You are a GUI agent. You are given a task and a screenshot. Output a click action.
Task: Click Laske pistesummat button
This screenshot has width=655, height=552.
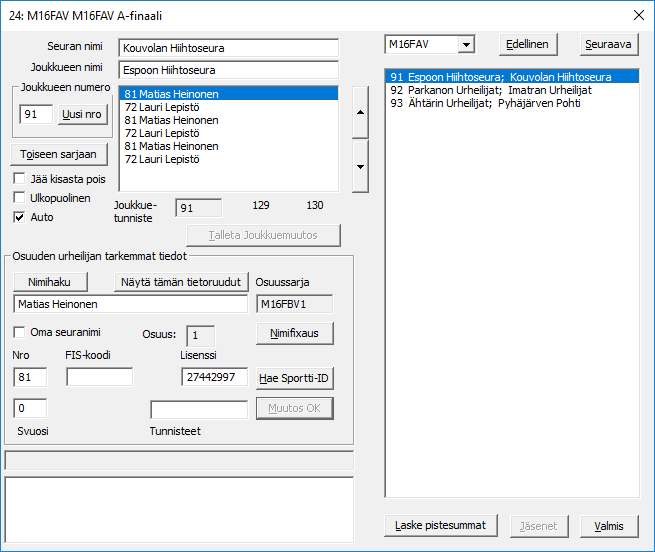tap(441, 526)
